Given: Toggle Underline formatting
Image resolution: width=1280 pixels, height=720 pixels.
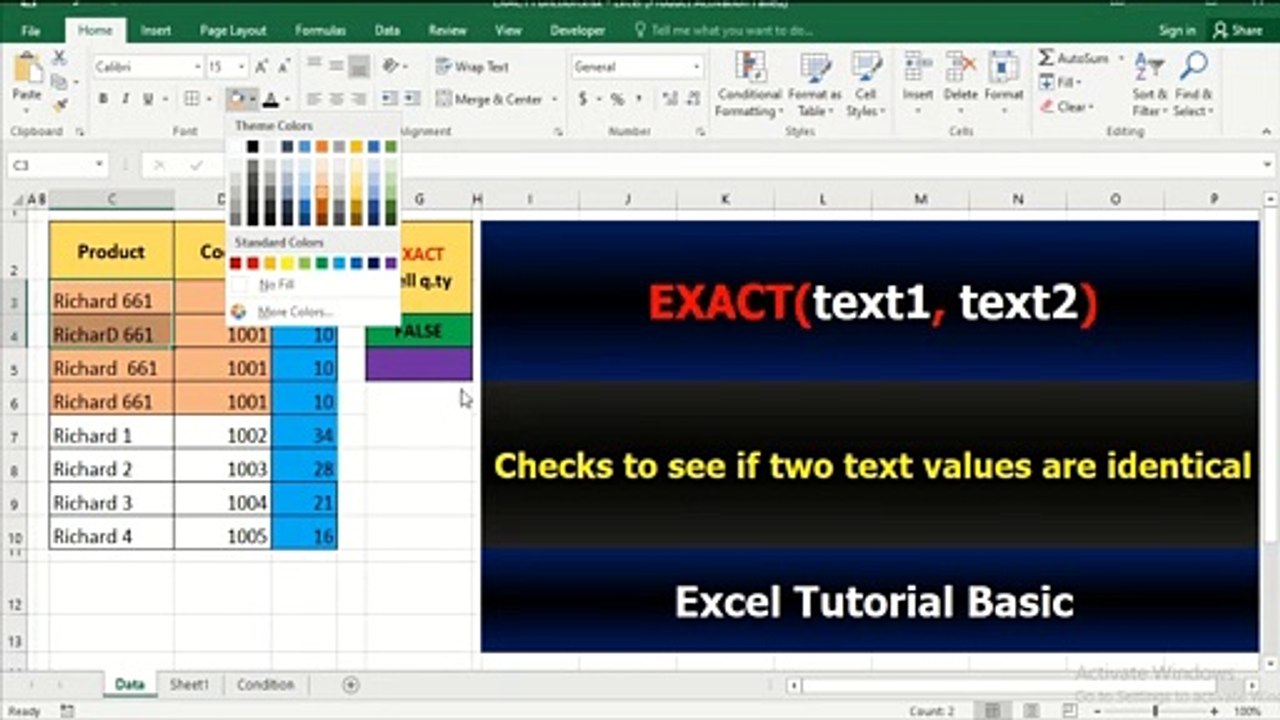Looking at the screenshot, I should coord(148,99).
